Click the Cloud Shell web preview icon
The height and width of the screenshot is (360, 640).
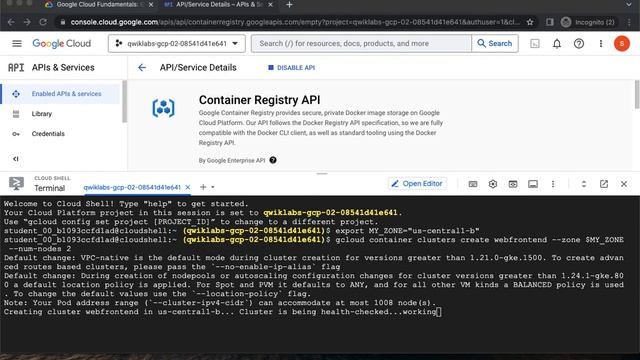coord(513,184)
